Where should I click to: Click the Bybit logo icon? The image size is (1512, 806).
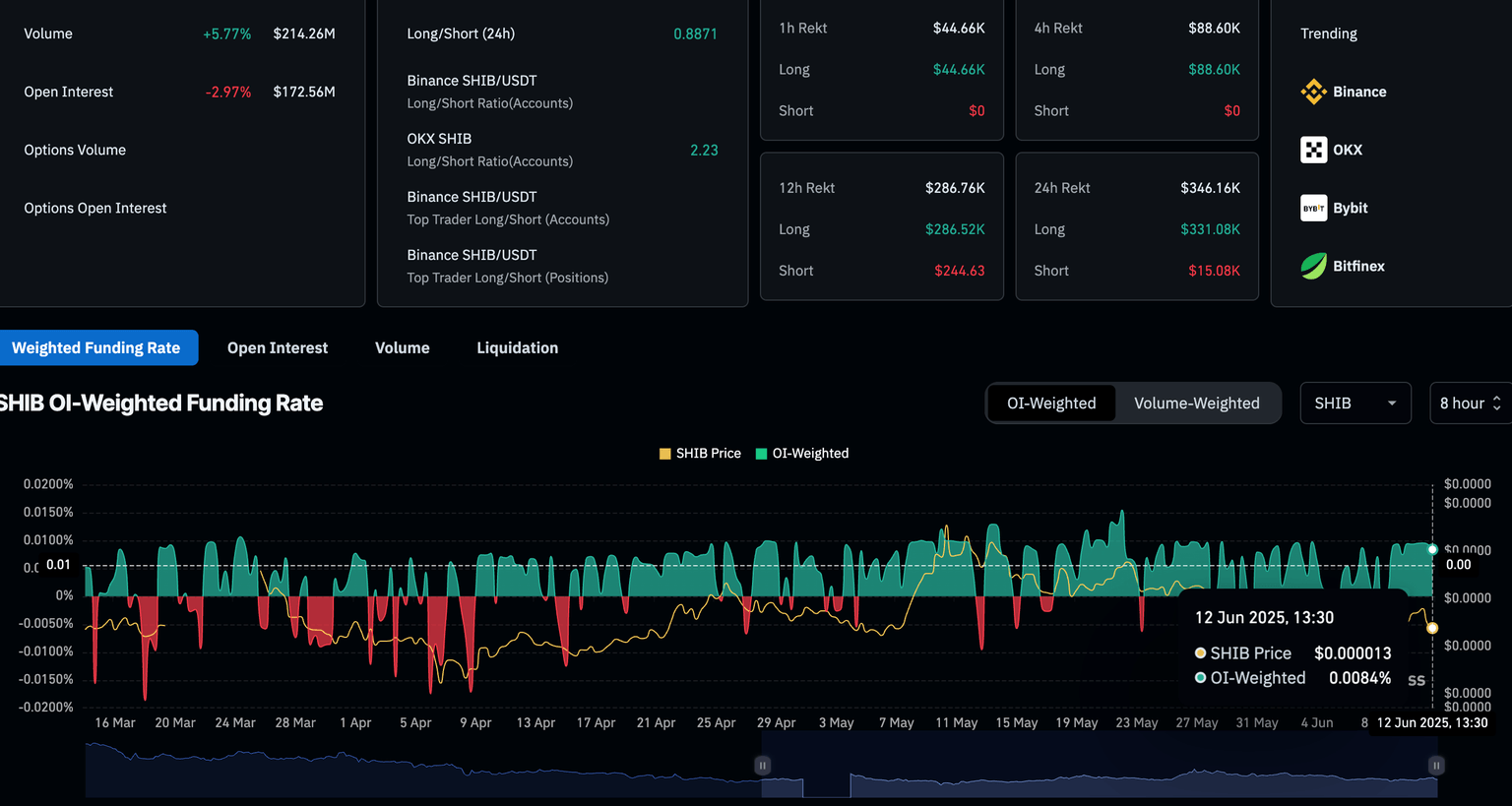(1313, 208)
